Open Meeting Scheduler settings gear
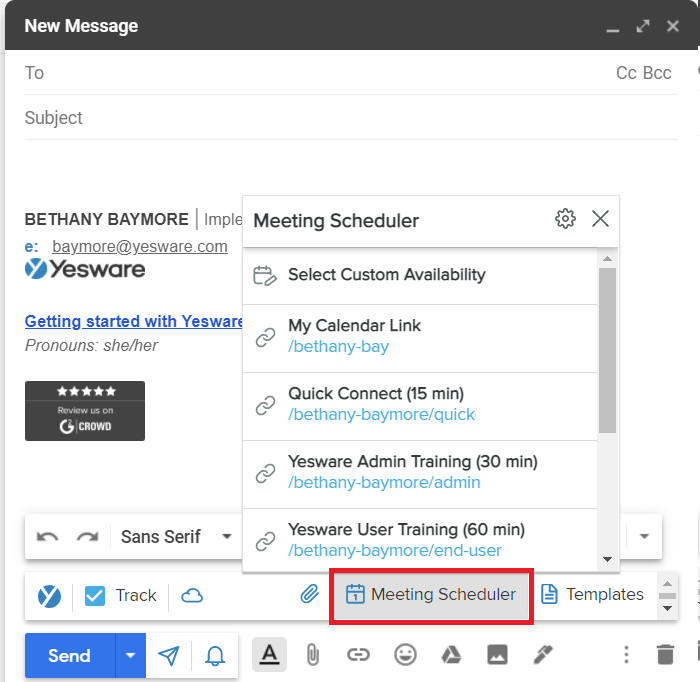 [565, 219]
